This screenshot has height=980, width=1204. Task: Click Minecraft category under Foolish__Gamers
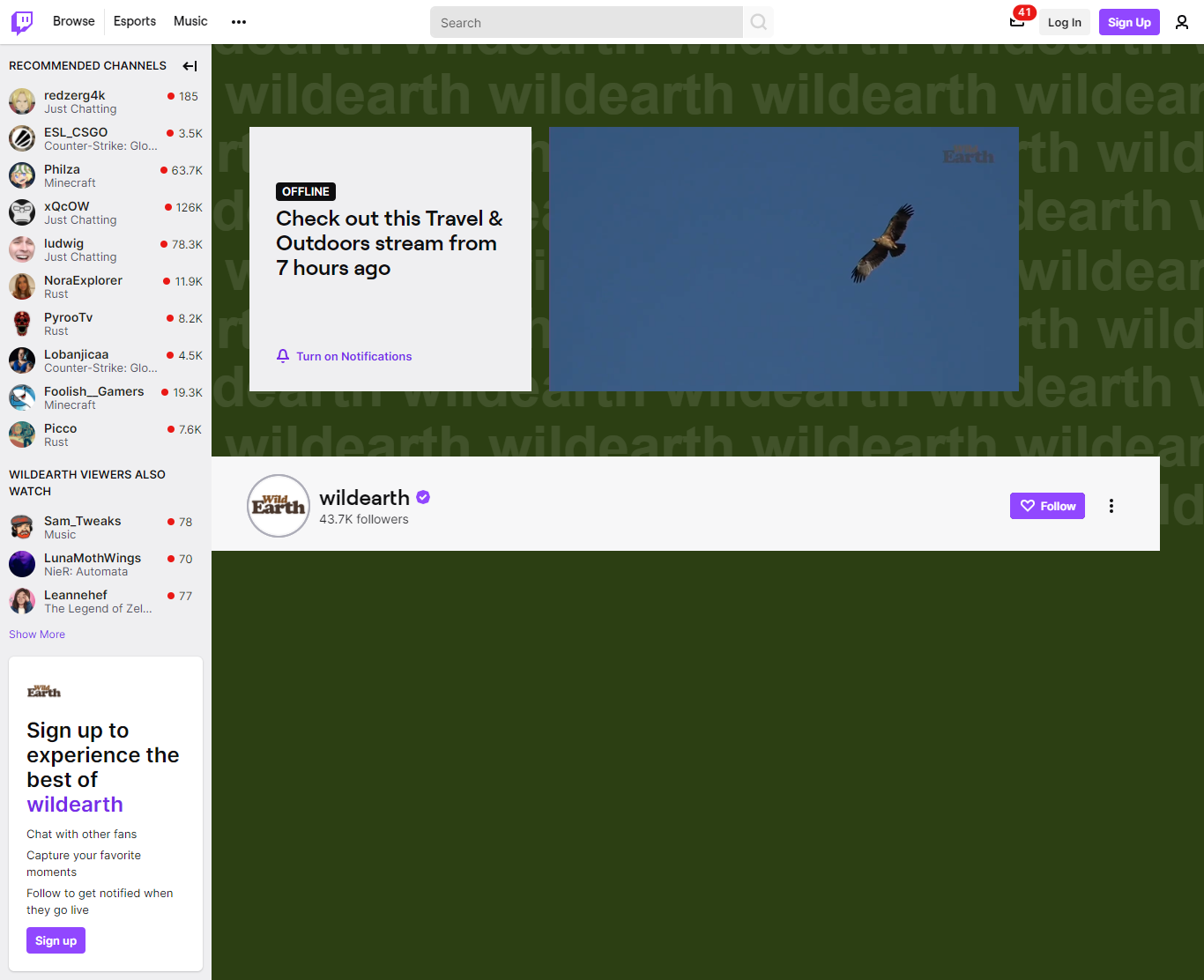[70, 405]
